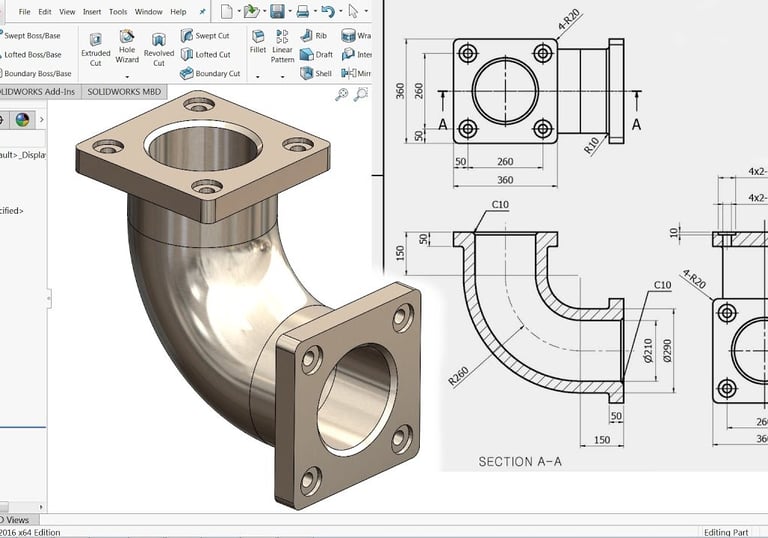Choose Boundary Boss/Base feature
The image size is (768, 538).
36,73
